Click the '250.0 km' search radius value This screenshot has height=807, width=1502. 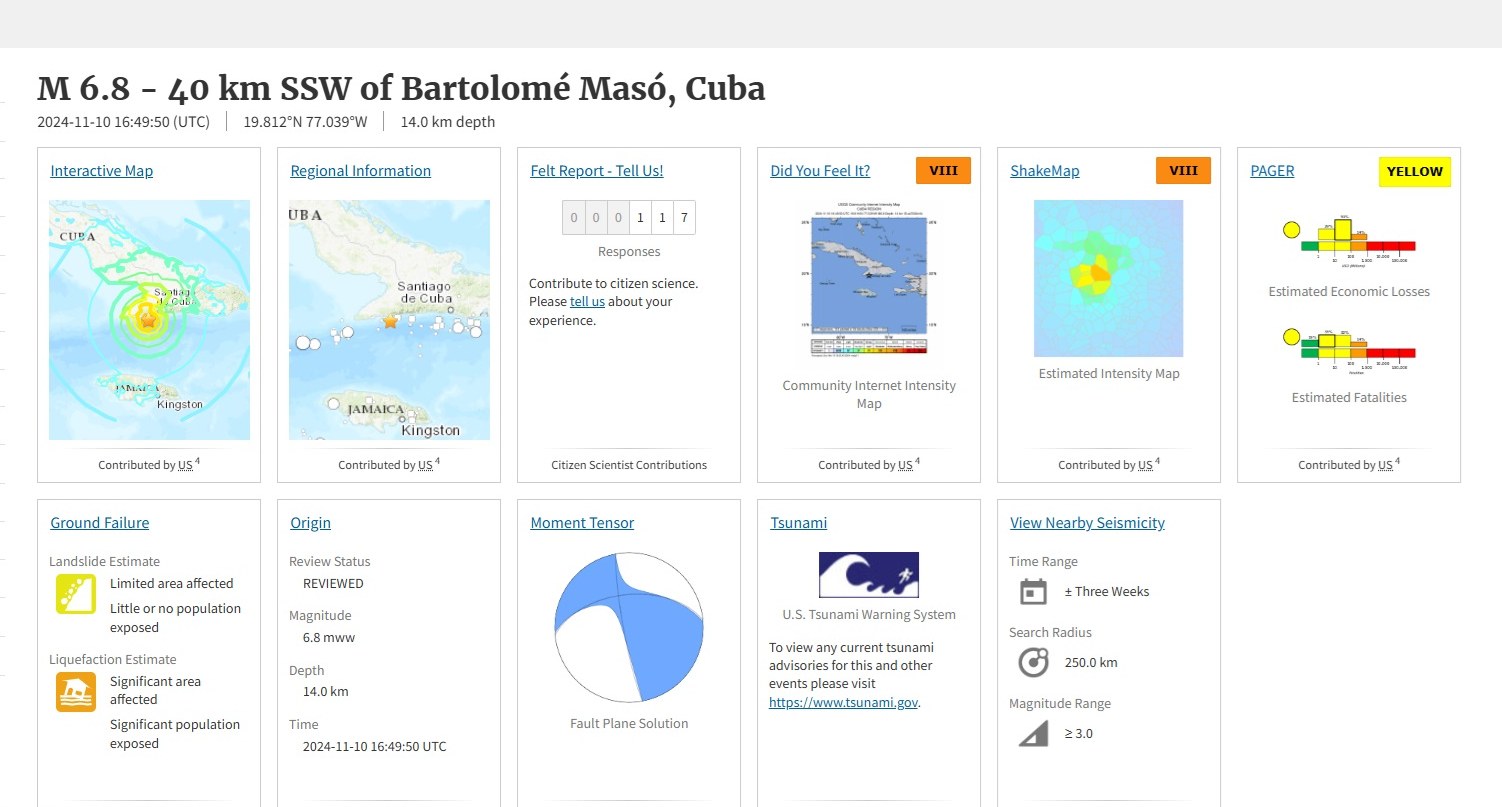click(x=1091, y=662)
